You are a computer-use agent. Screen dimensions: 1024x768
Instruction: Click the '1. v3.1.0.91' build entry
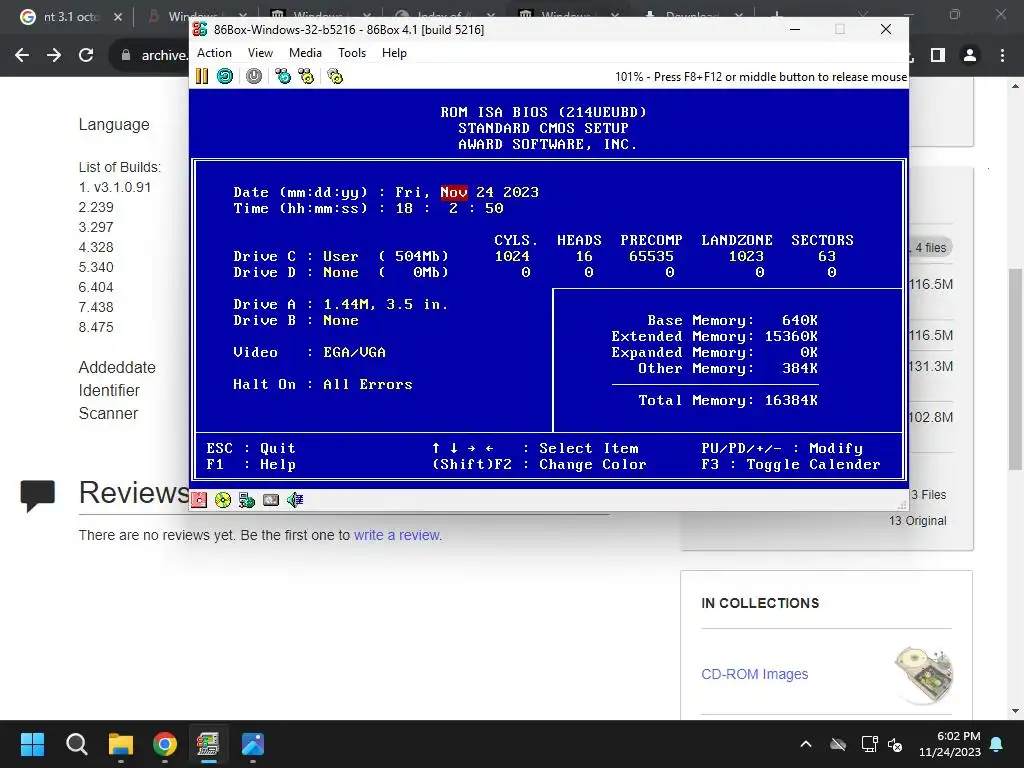point(115,187)
